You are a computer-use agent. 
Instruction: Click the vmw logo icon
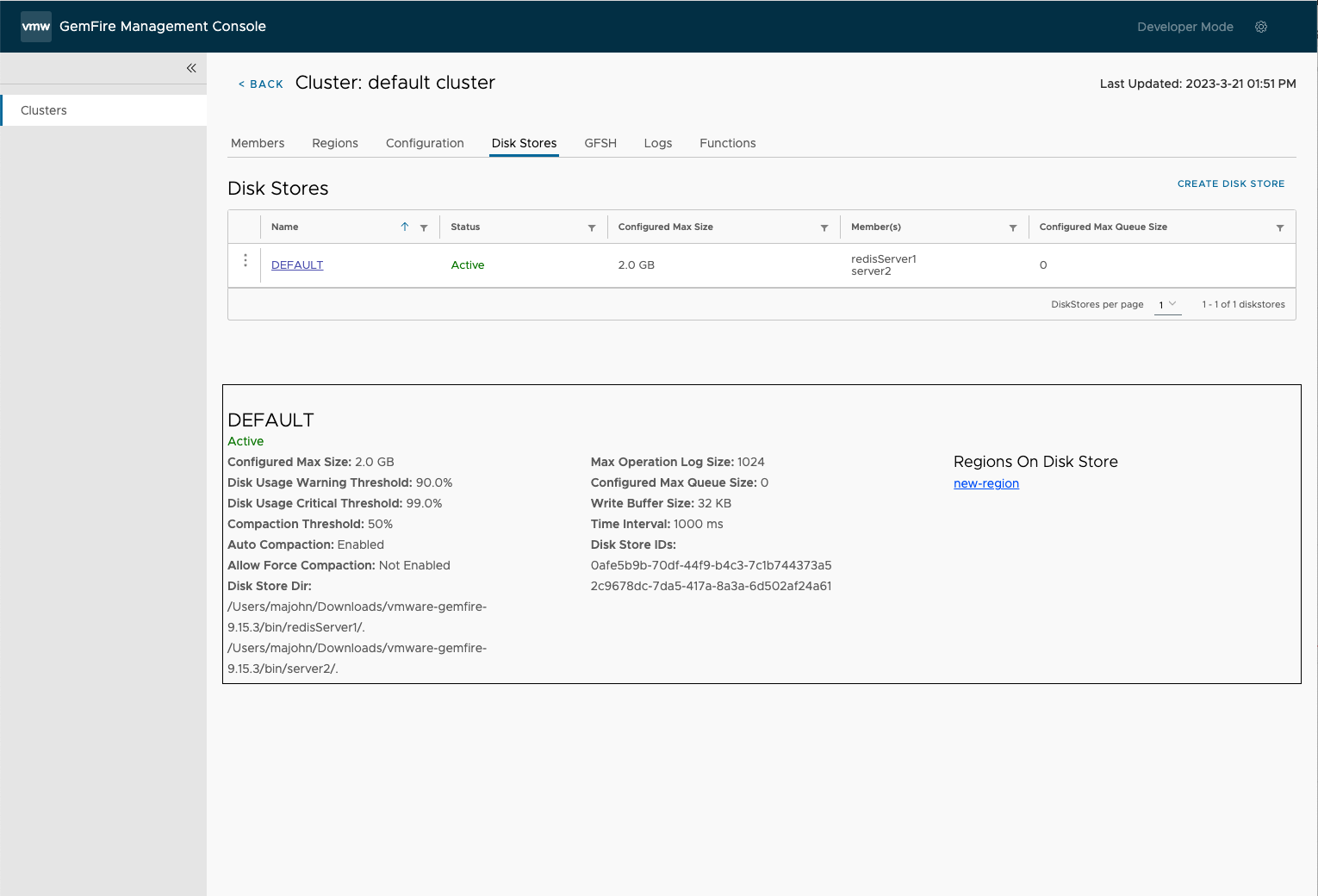pos(36,27)
